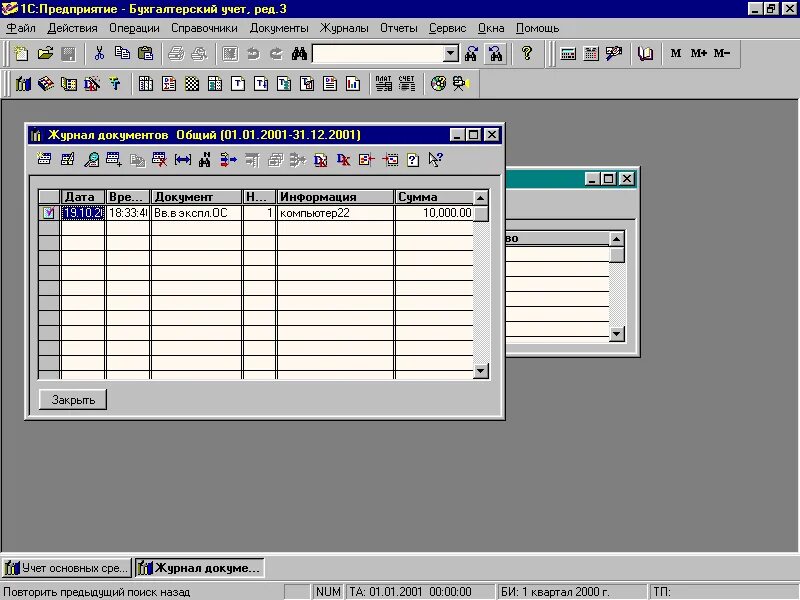Click the Dt/Kt postings journal icon in second toolbar
The width and height of the screenshot is (800, 600).
(92, 84)
